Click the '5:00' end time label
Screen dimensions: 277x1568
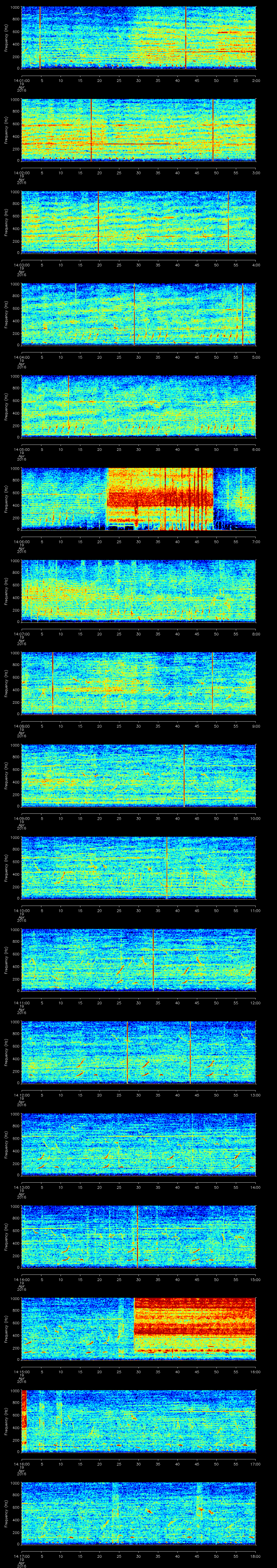256,357
